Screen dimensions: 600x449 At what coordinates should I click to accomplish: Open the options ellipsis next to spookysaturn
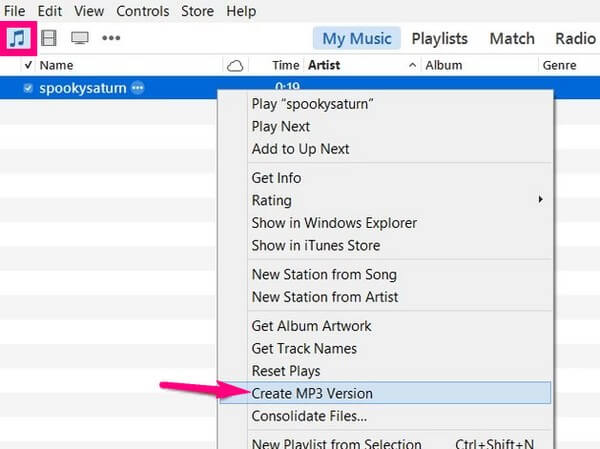pos(138,88)
